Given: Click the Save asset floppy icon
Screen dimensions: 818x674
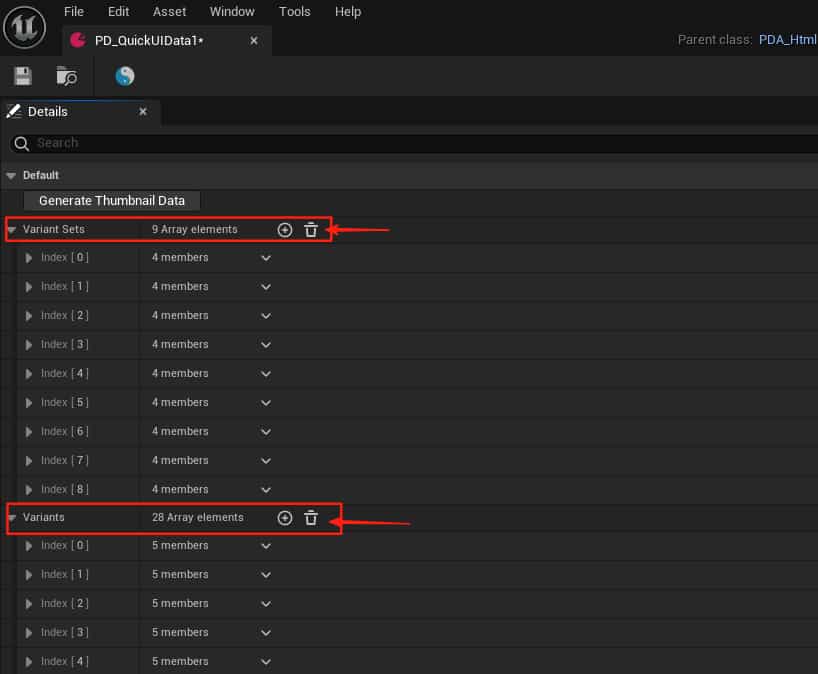Looking at the screenshot, I should pyautogui.click(x=22, y=76).
